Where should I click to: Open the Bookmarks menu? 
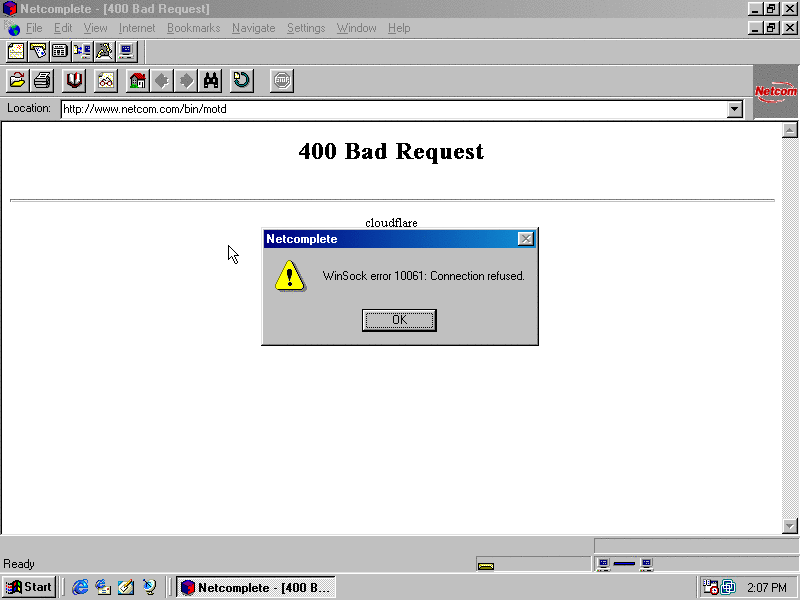pos(193,28)
